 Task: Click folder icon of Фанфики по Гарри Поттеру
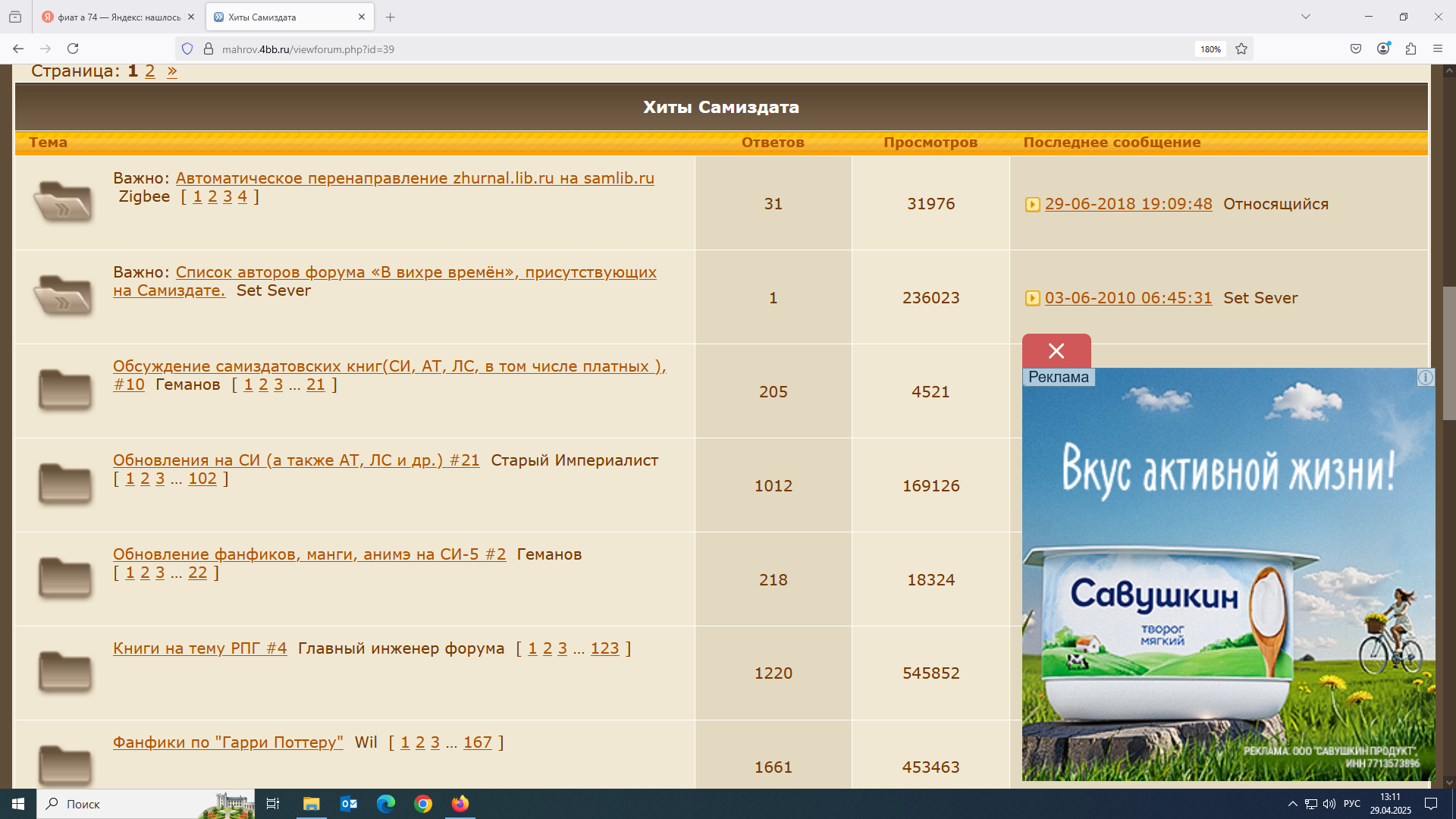tap(64, 764)
